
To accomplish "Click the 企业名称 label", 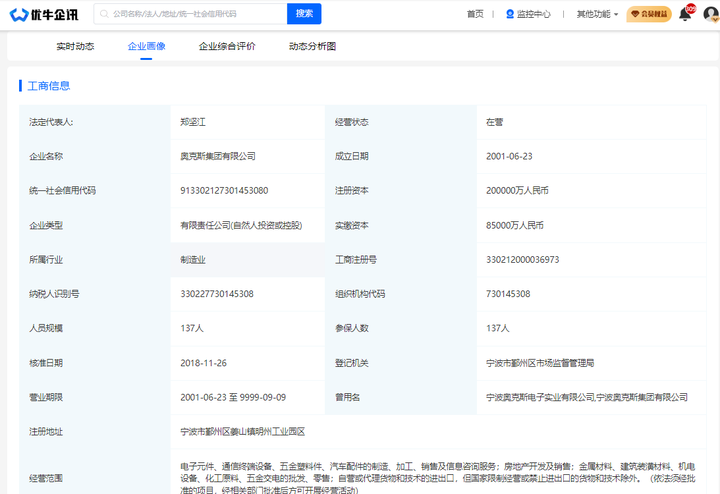I will coord(46,156).
